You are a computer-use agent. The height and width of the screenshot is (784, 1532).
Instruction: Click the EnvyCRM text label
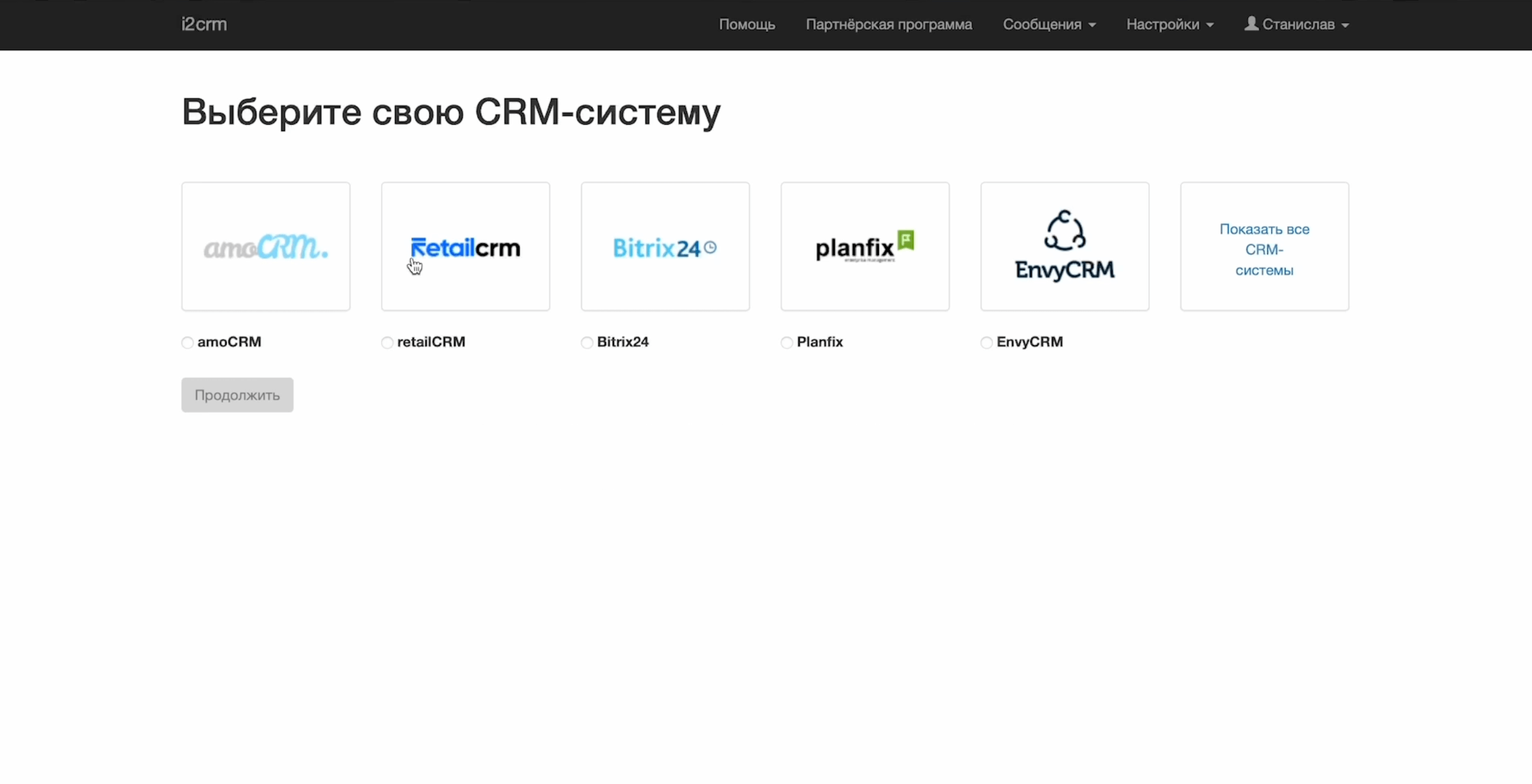coord(1029,342)
